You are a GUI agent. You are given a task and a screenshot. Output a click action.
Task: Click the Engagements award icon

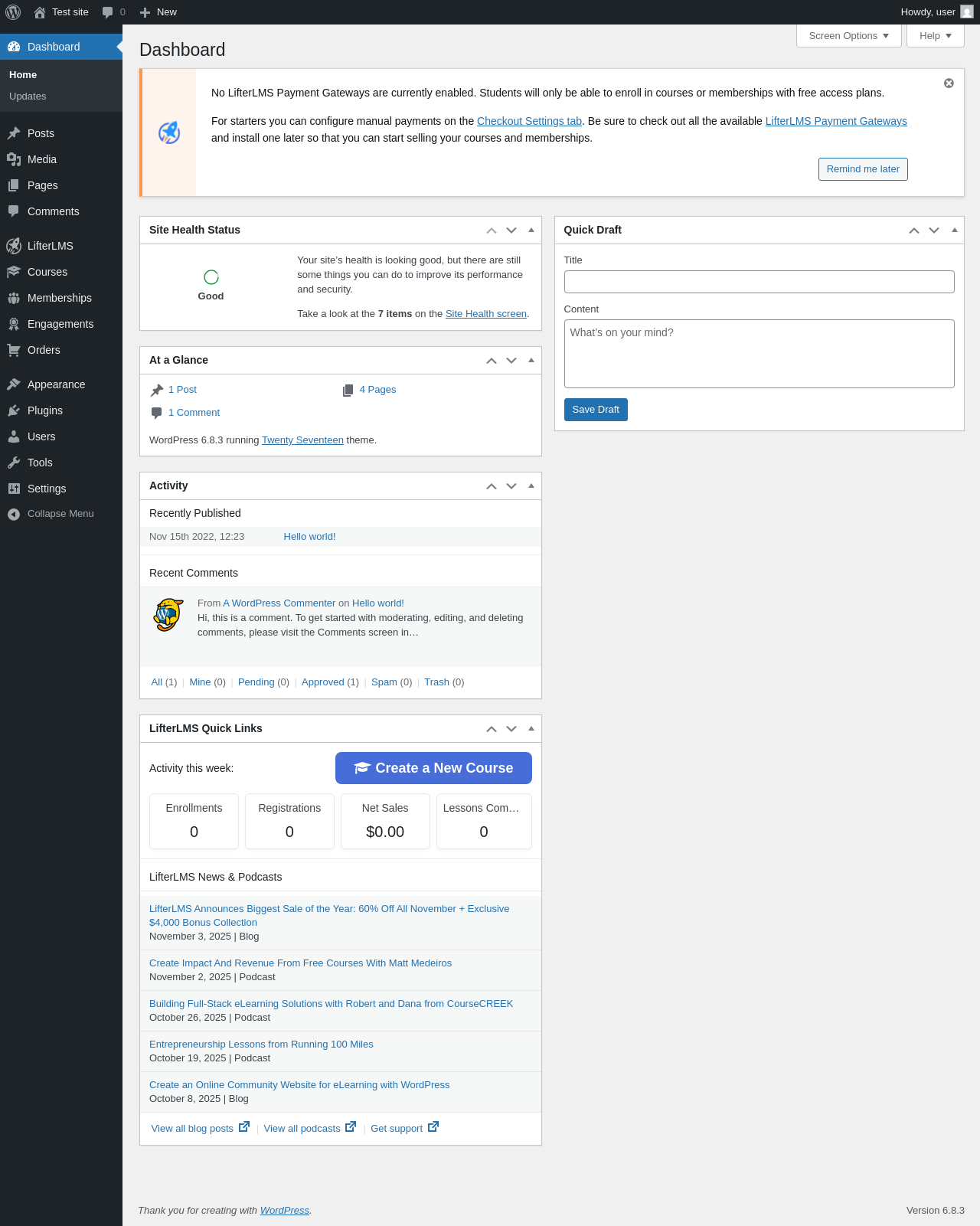[14, 324]
